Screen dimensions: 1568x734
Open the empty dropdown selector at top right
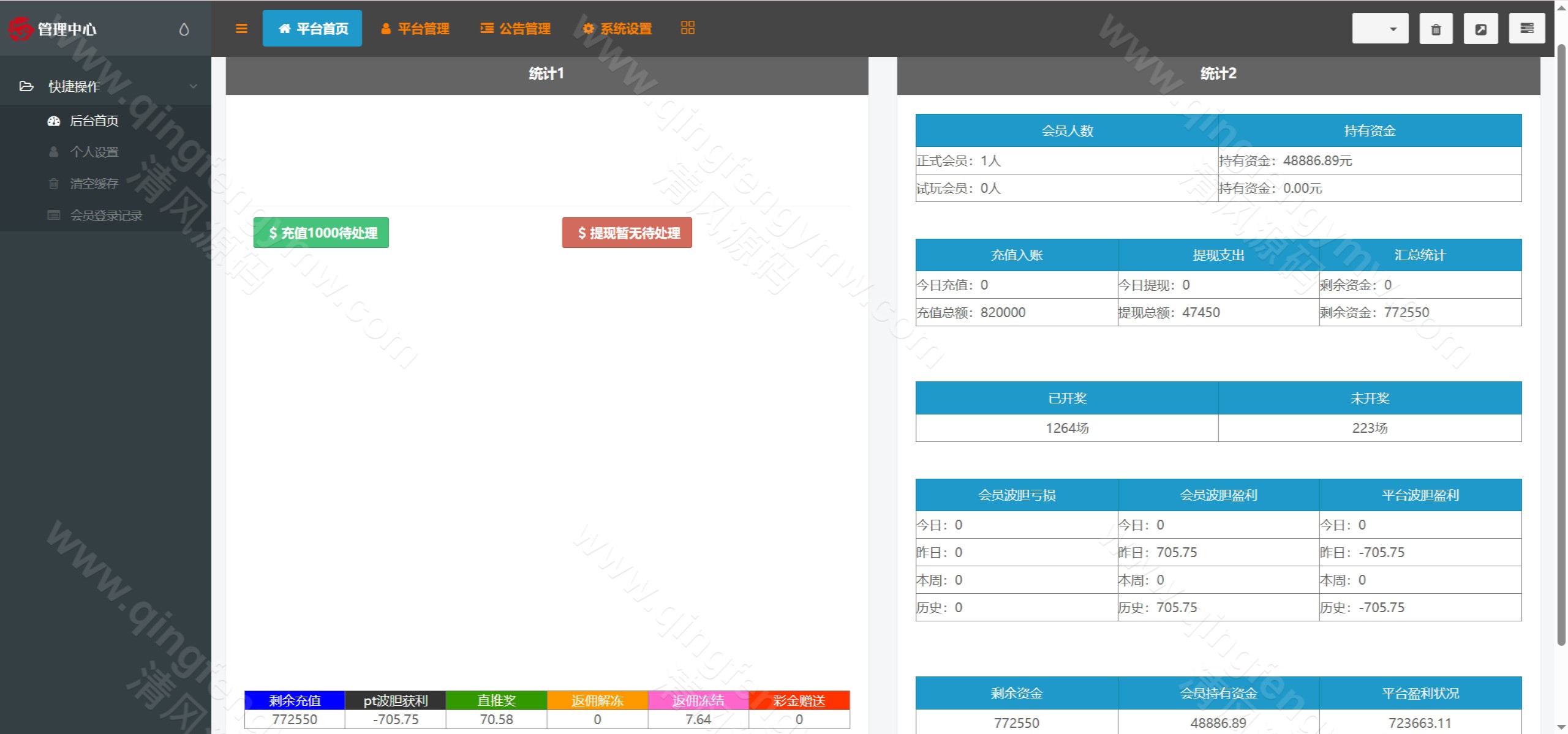click(x=1379, y=28)
